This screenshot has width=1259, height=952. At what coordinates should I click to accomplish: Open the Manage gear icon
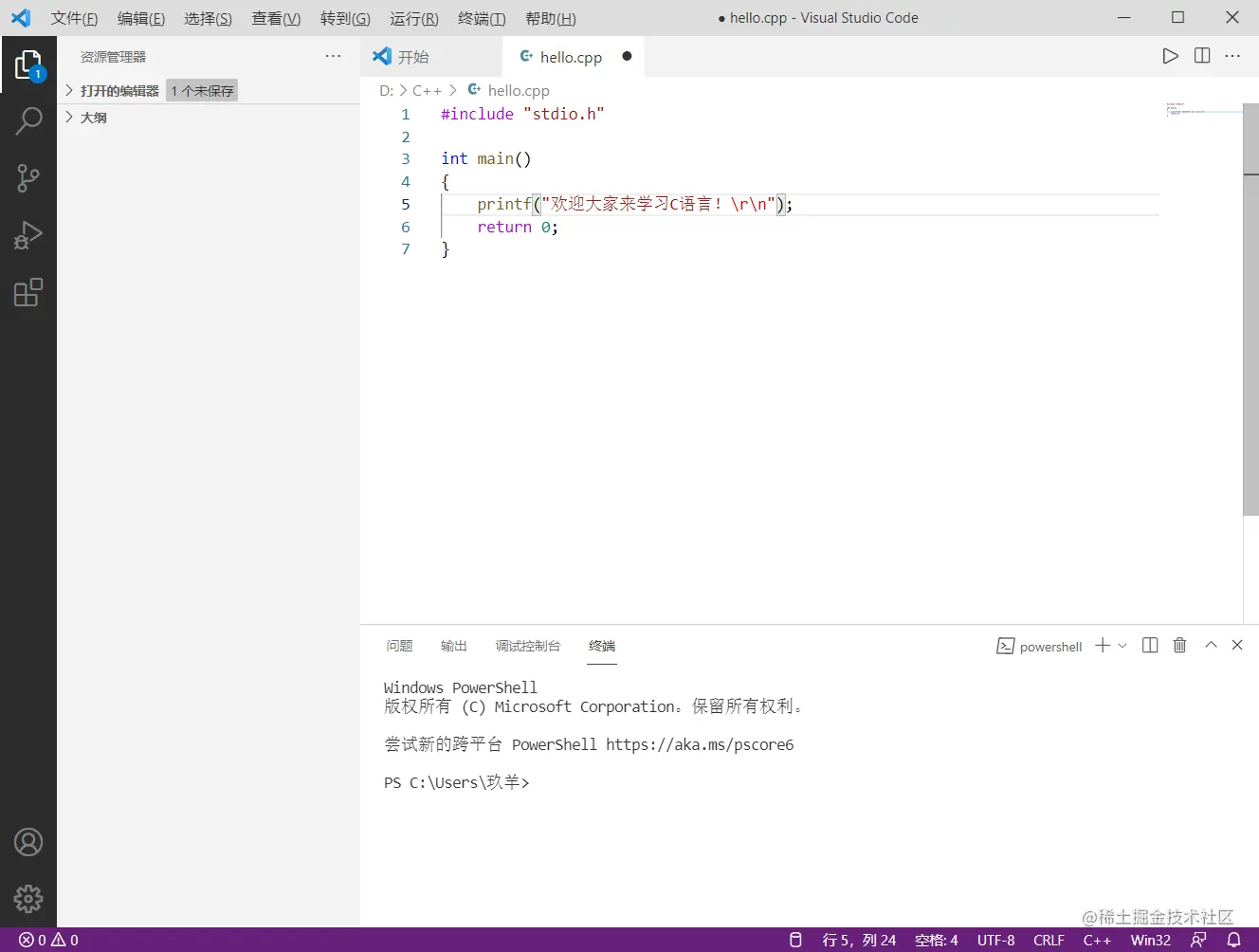click(x=28, y=899)
